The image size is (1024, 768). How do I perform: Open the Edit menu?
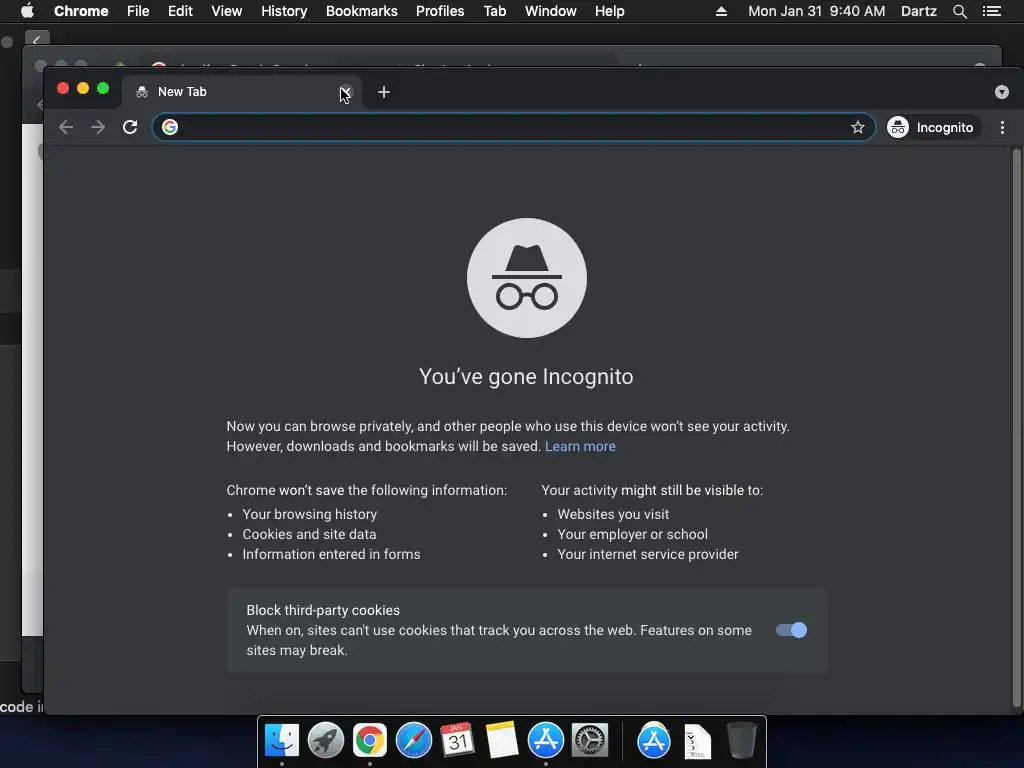pos(180,11)
